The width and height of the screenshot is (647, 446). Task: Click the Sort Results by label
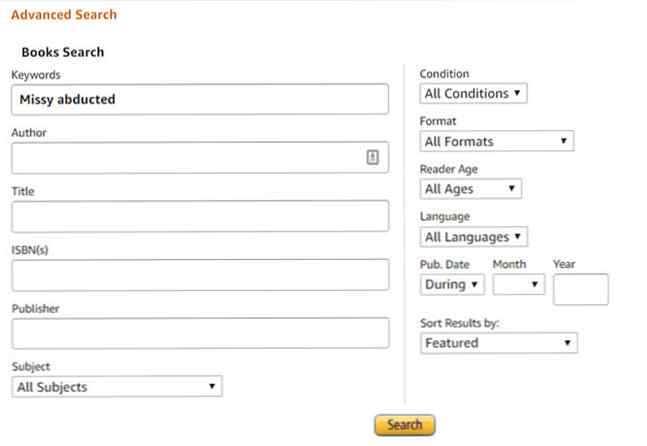point(460,324)
